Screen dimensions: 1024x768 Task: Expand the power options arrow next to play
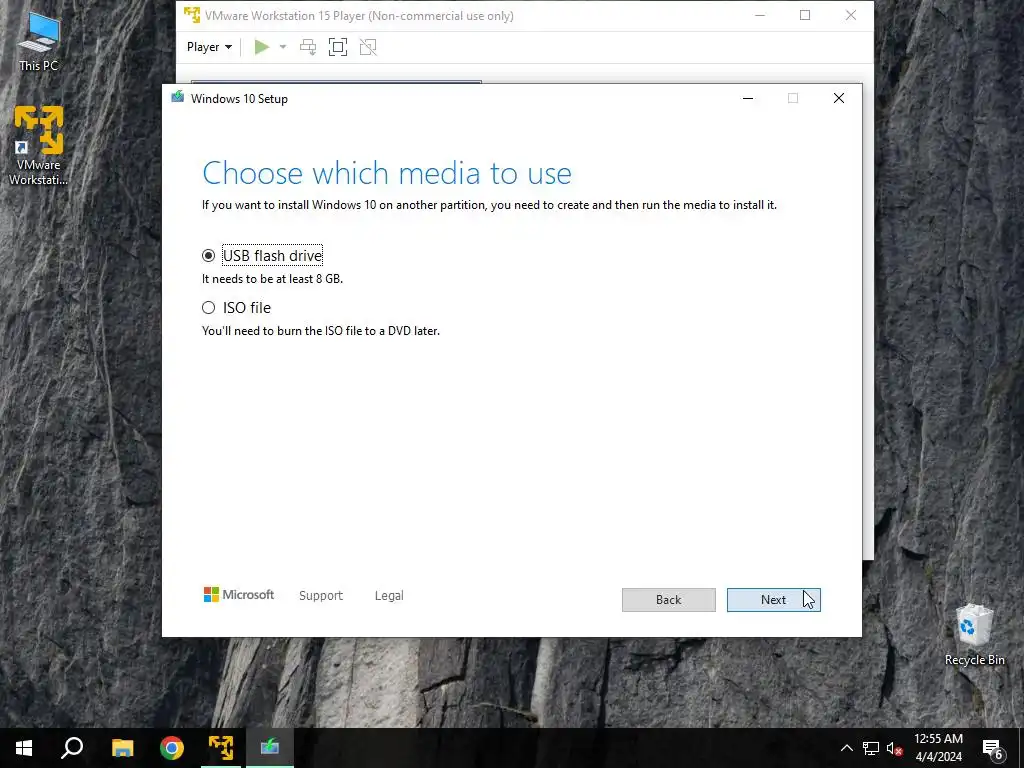(283, 47)
